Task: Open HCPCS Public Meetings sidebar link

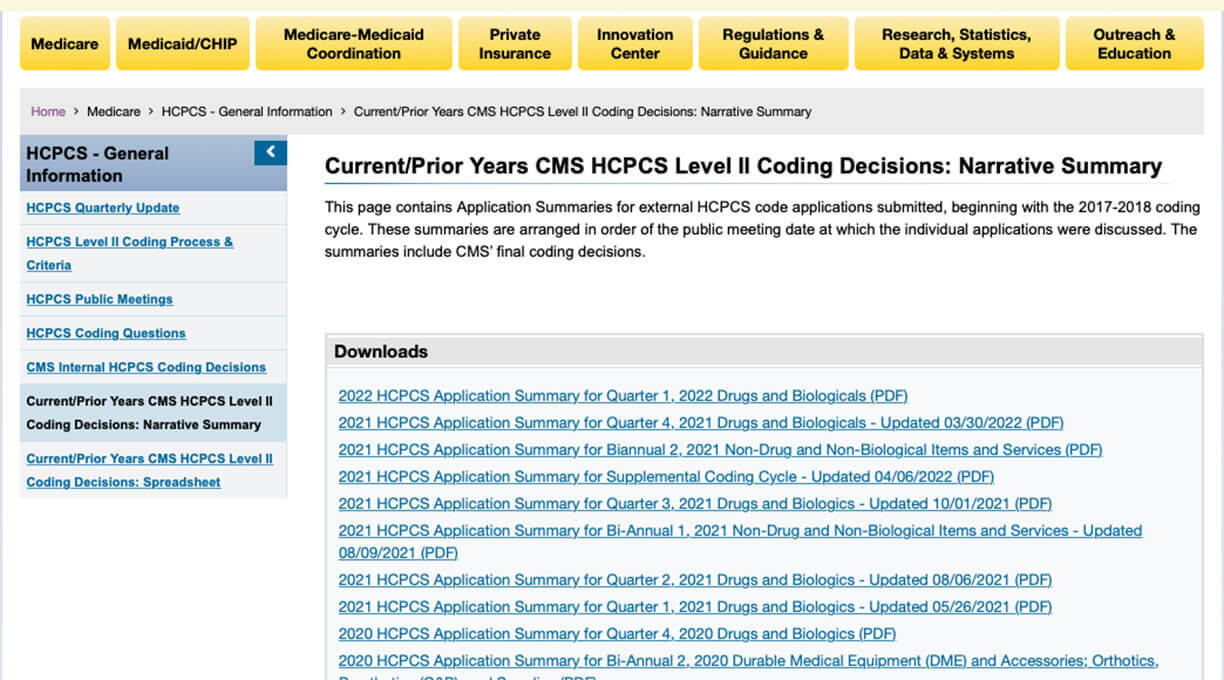Action: [99, 299]
